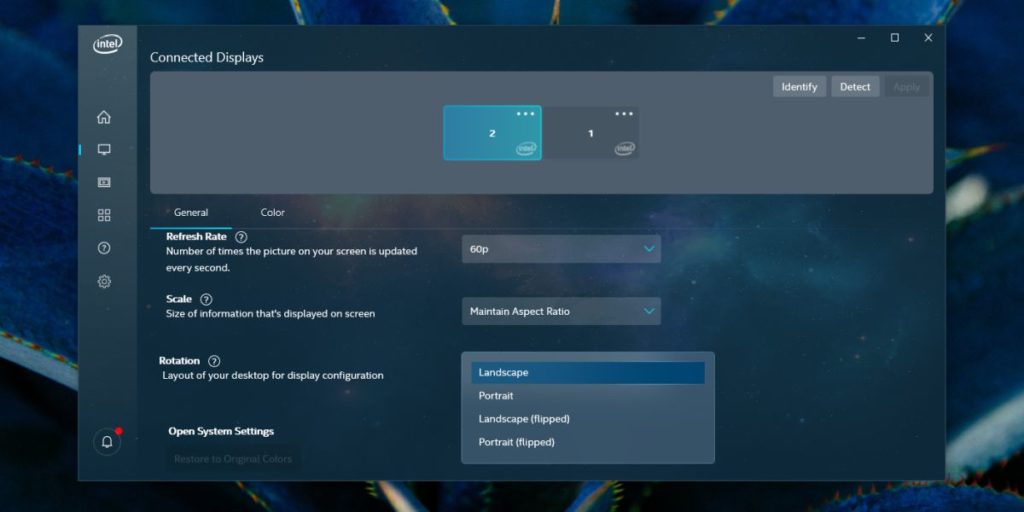The width and height of the screenshot is (1024, 512).
Task: Open the Home page from sidebar
Action: (104, 118)
